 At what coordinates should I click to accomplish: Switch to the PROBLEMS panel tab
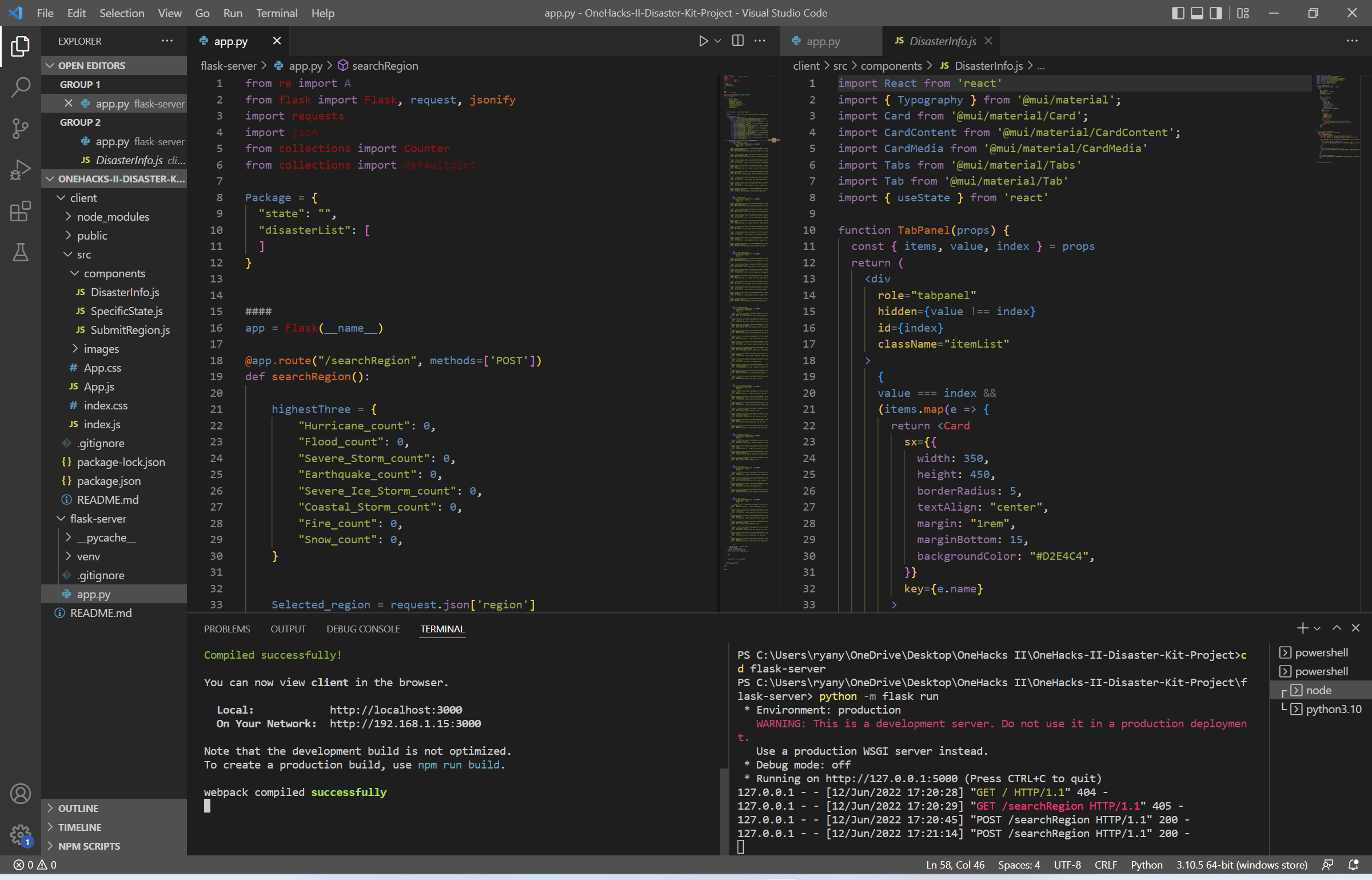[227, 629]
